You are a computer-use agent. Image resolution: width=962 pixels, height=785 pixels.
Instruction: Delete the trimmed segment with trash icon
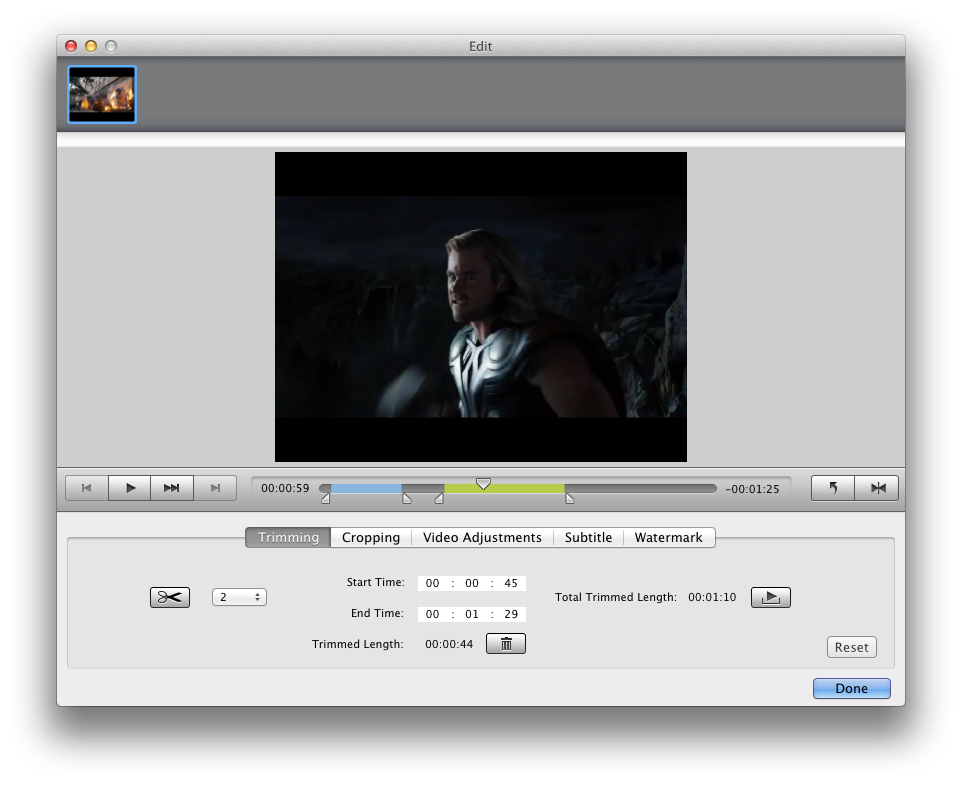[505, 644]
